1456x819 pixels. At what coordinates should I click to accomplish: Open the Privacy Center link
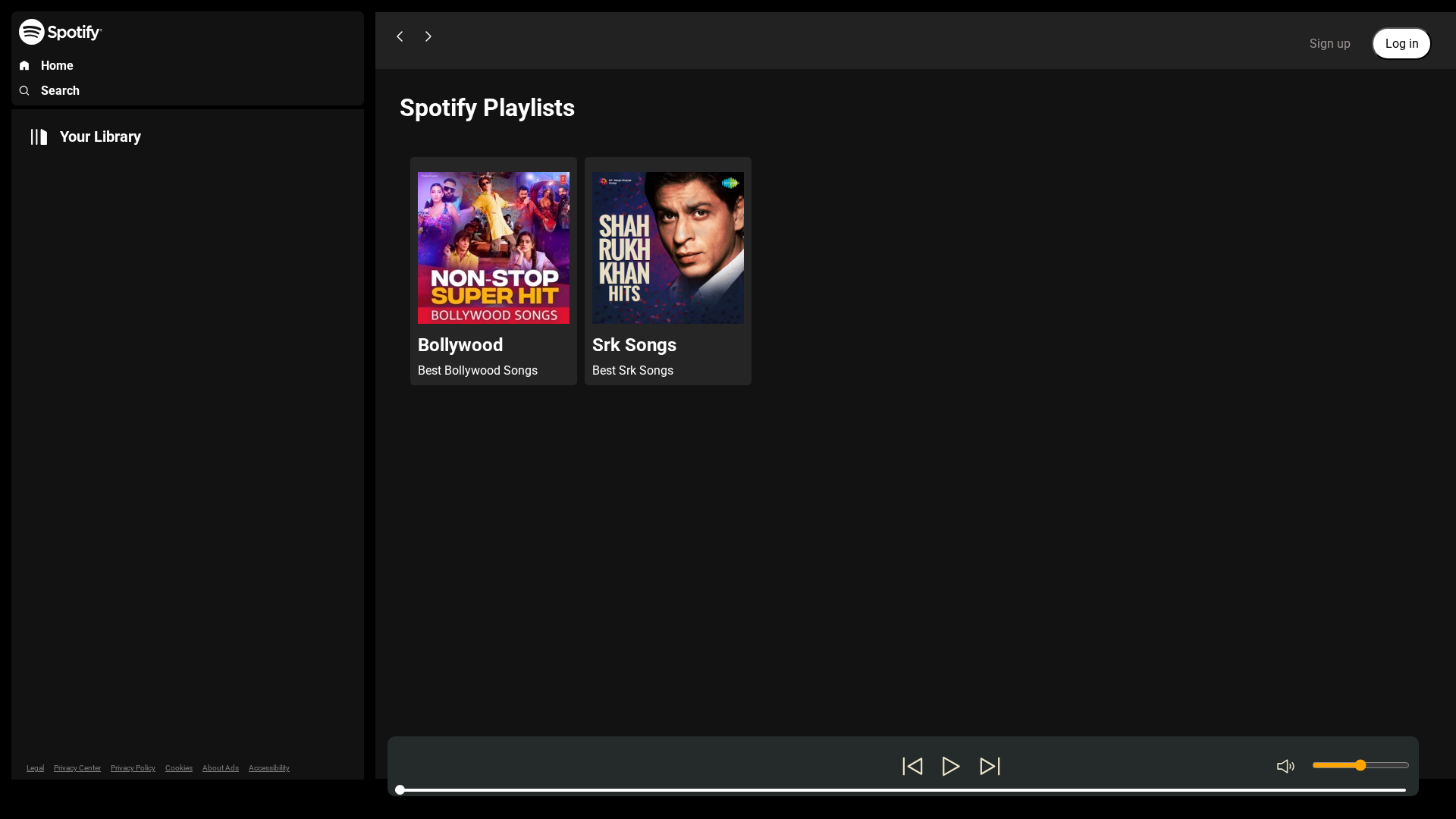pos(77,768)
